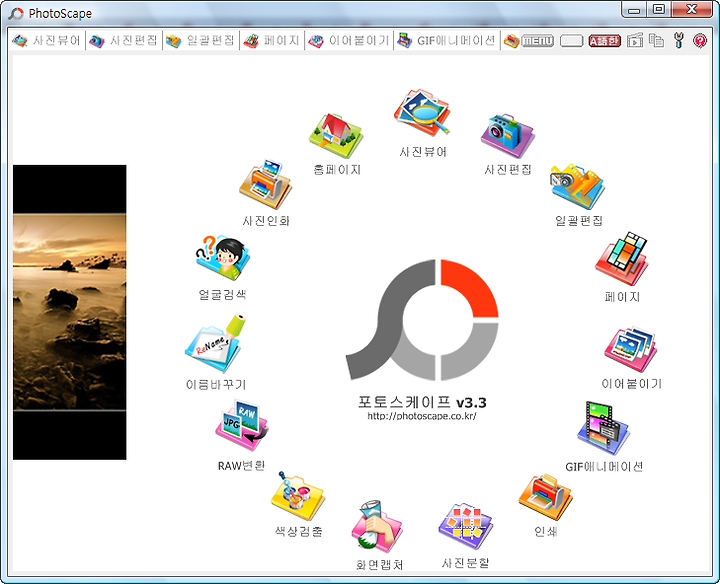Open the 인쇄 orange printer icon

click(x=546, y=497)
